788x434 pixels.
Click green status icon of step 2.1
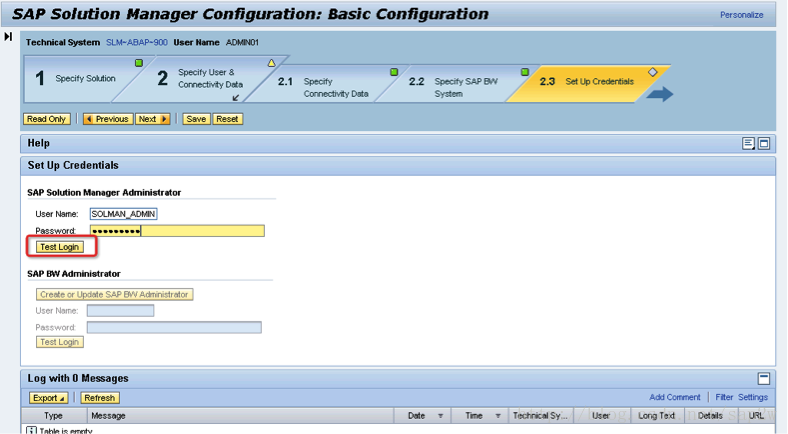tap(394, 72)
